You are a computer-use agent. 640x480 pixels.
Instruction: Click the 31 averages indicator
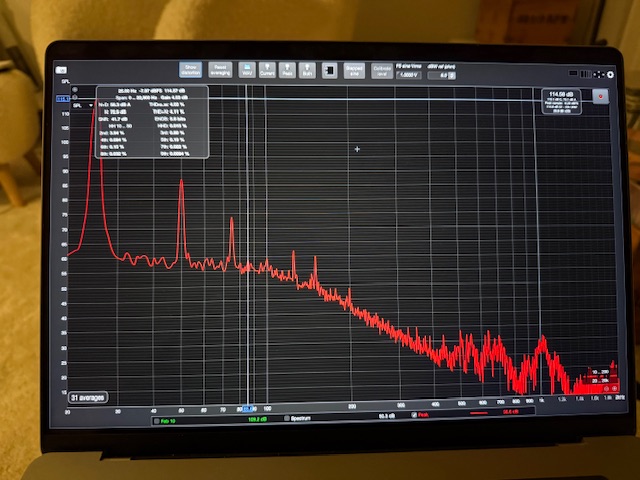tap(88, 396)
